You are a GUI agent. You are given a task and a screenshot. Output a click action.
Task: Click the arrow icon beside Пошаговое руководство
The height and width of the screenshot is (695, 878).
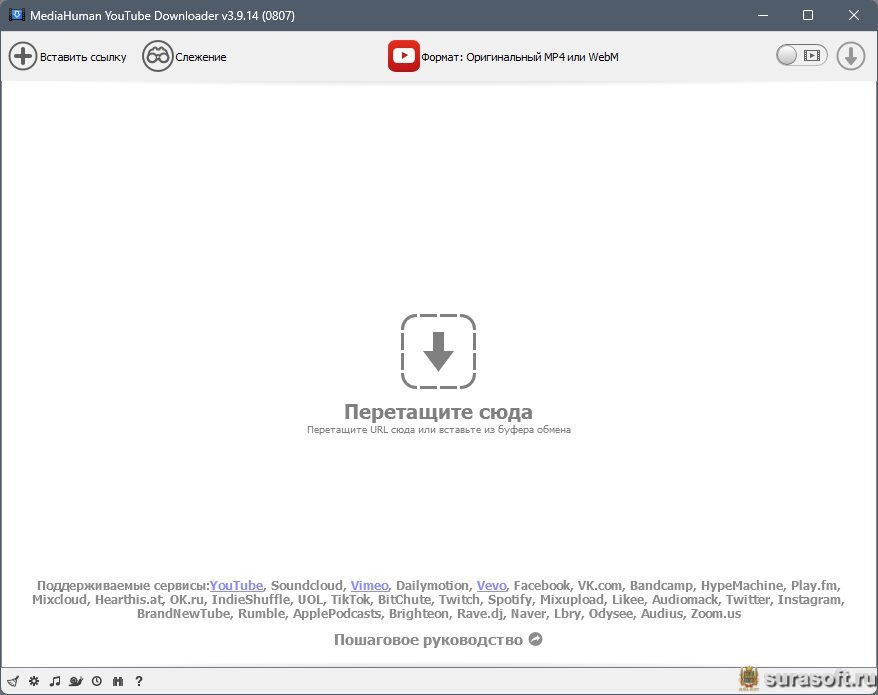tap(535, 639)
